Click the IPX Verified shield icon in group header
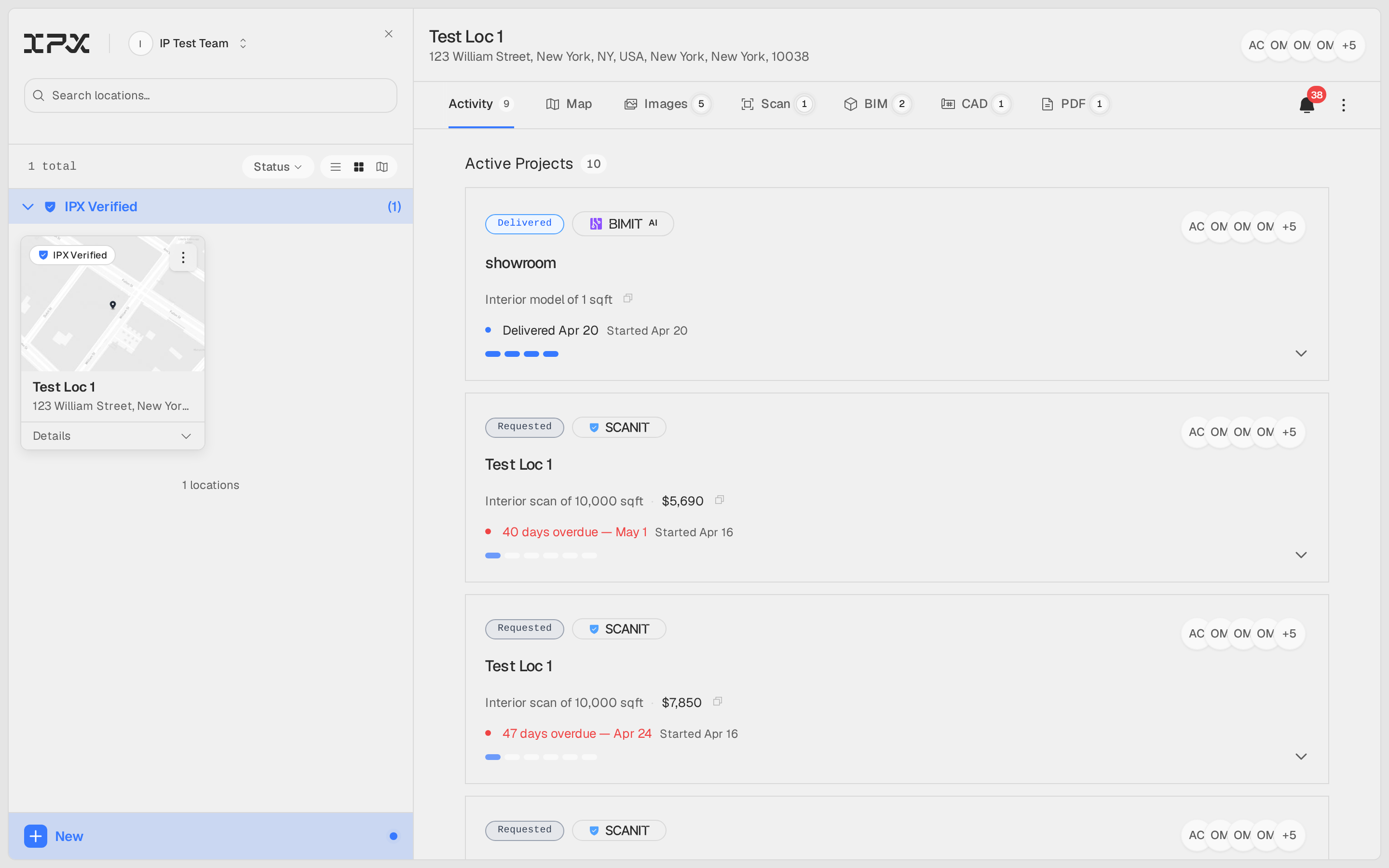 (x=50, y=207)
